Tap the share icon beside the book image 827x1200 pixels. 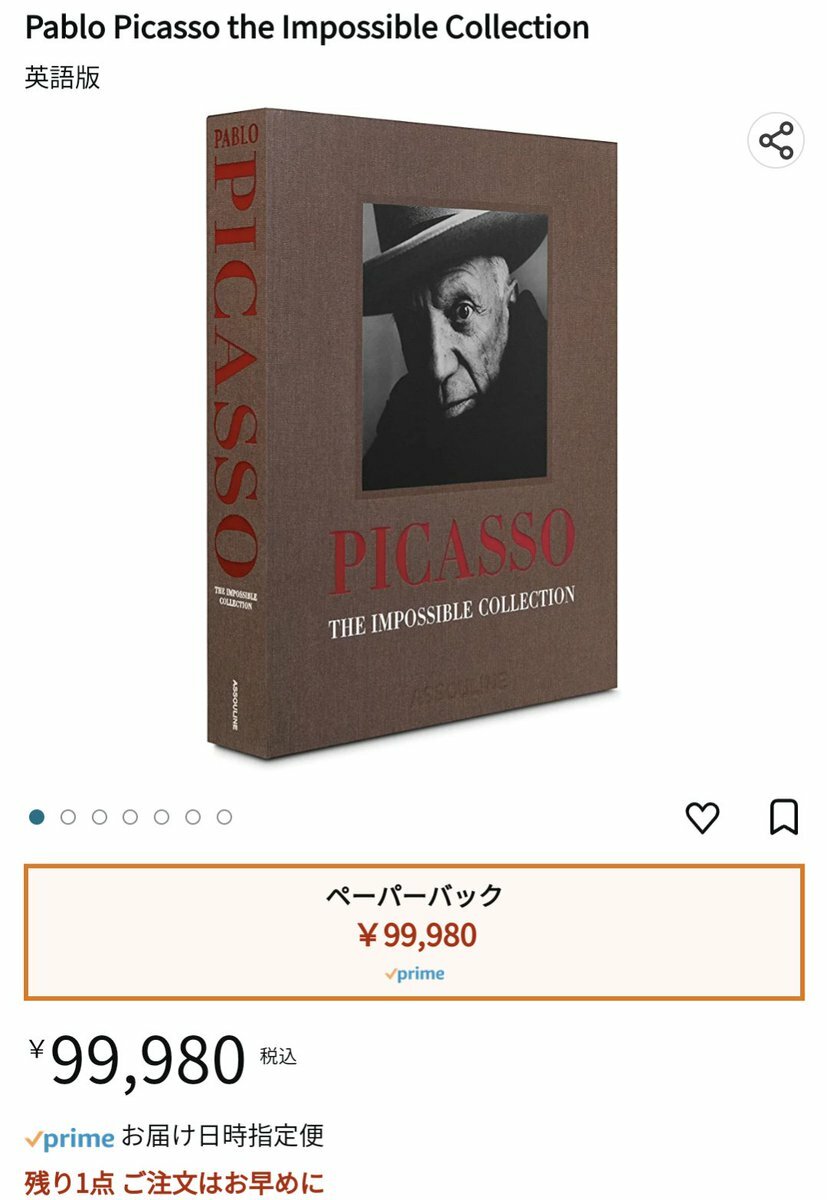tap(776, 141)
